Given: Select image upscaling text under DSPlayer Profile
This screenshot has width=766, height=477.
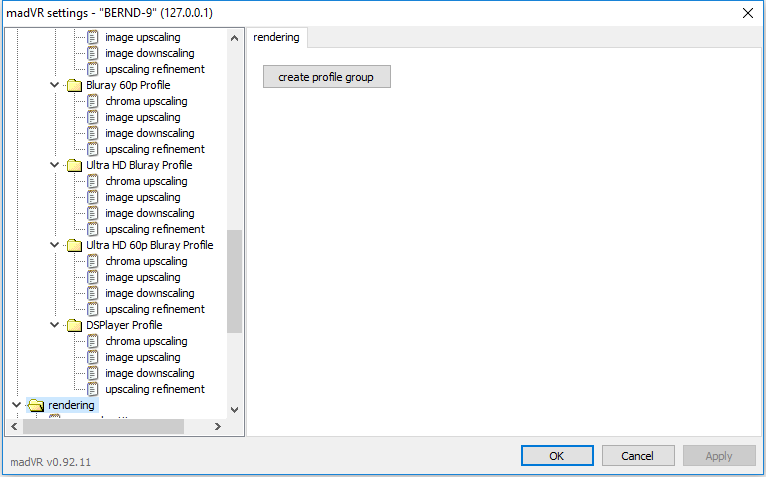Looking at the screenshot, I should pos(143,357).
